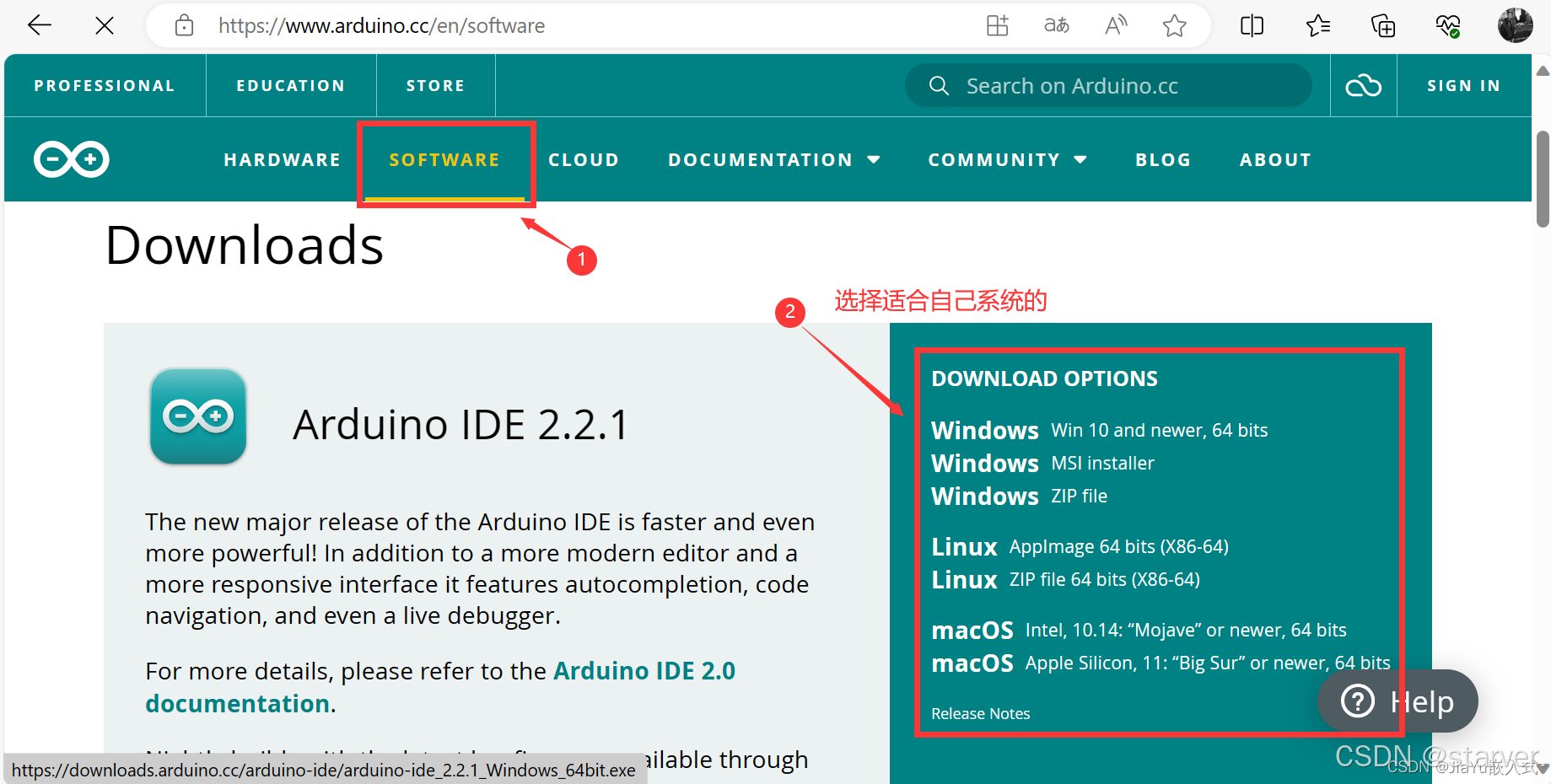This screenshot has height=784, width=1551.
Task: Activate Read aloud icon in address bar
Action: [1116, 26]
